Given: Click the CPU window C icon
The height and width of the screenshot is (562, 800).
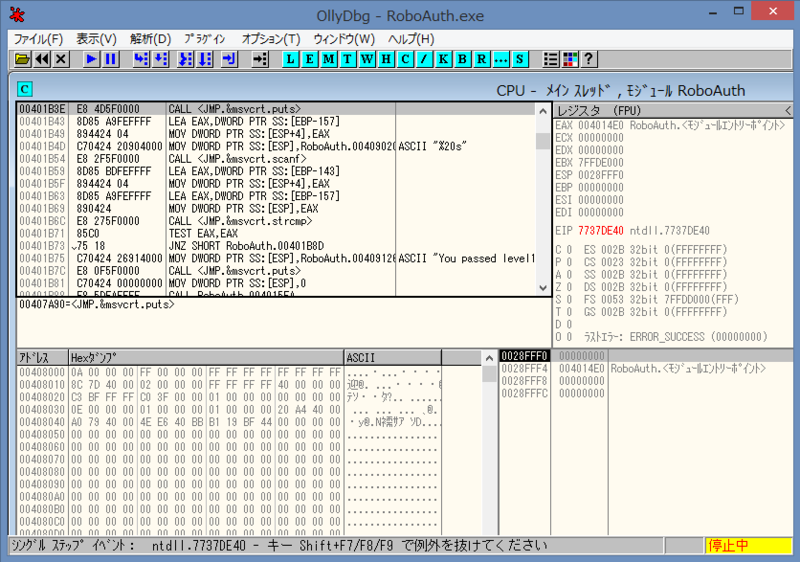Looking at the screenshot, I should pyautogui.click(x=25, y=89).
